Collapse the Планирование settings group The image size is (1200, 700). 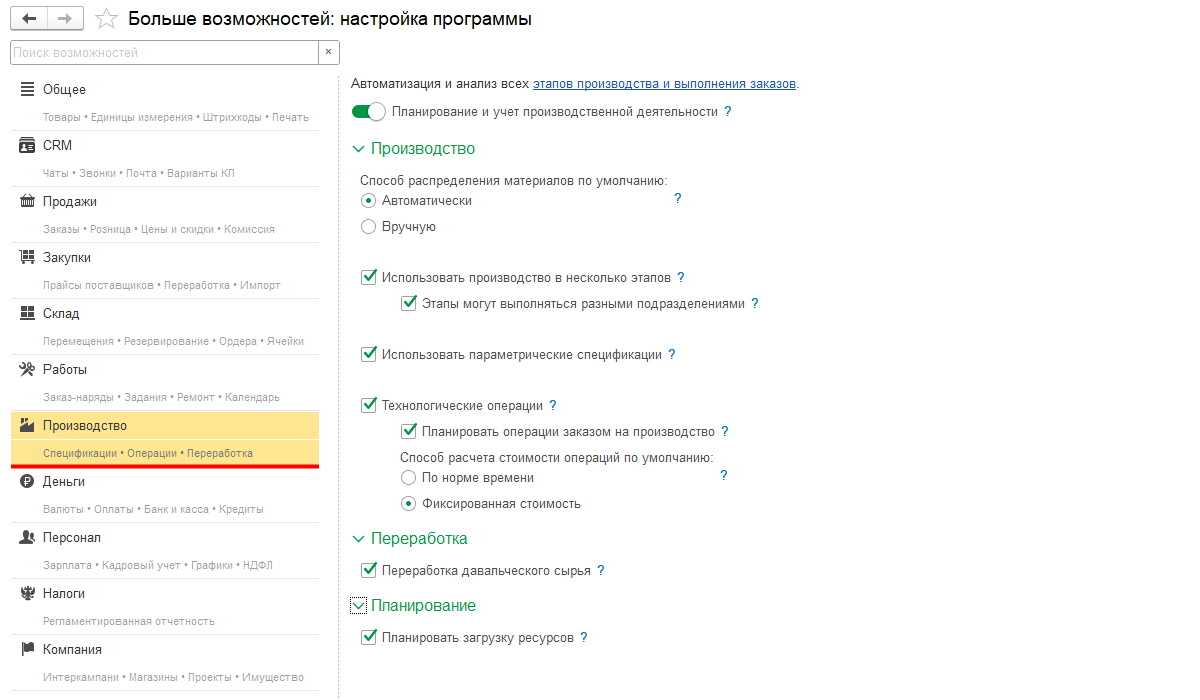pyautogui.click(x=359, y=606)
